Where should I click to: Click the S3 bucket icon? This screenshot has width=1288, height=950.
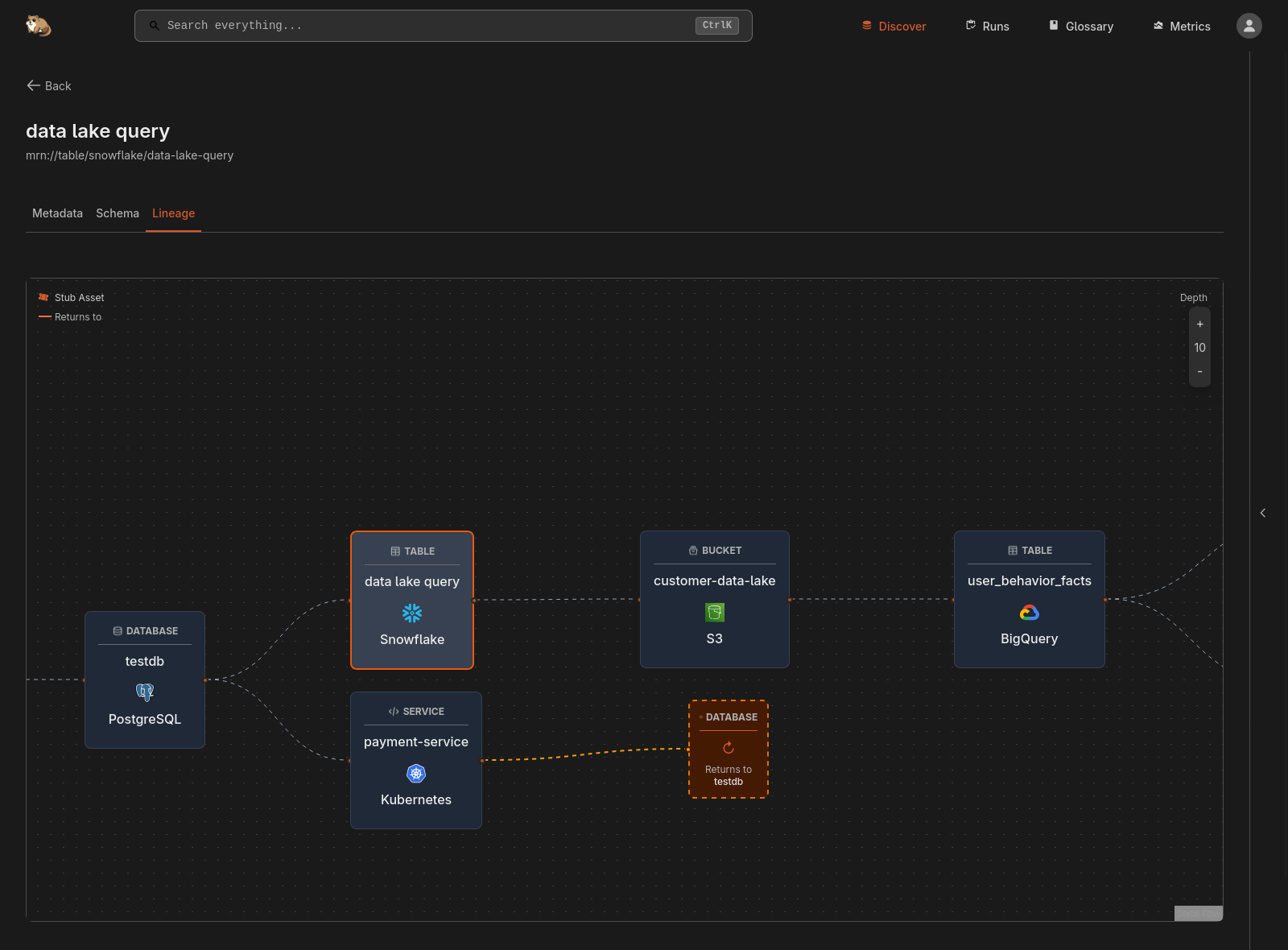(x=714, y=613)
